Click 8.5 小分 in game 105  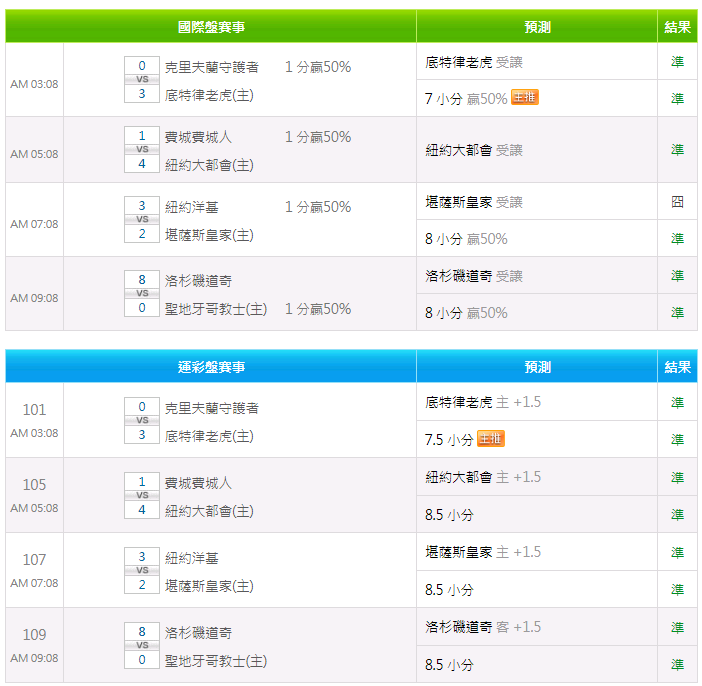point(449,514)
